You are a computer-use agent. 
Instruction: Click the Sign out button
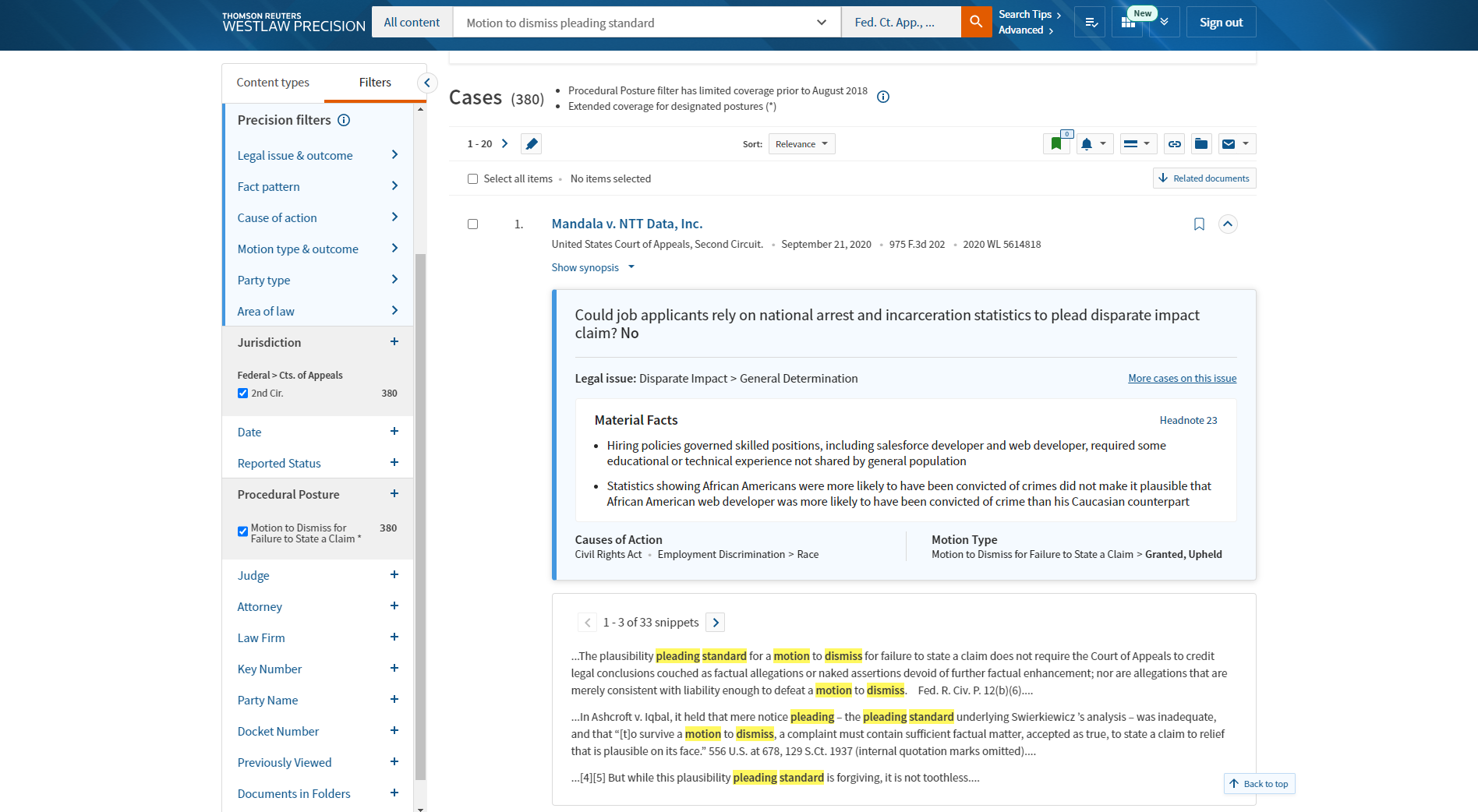pyautogui.click(x=1221, y=23)
